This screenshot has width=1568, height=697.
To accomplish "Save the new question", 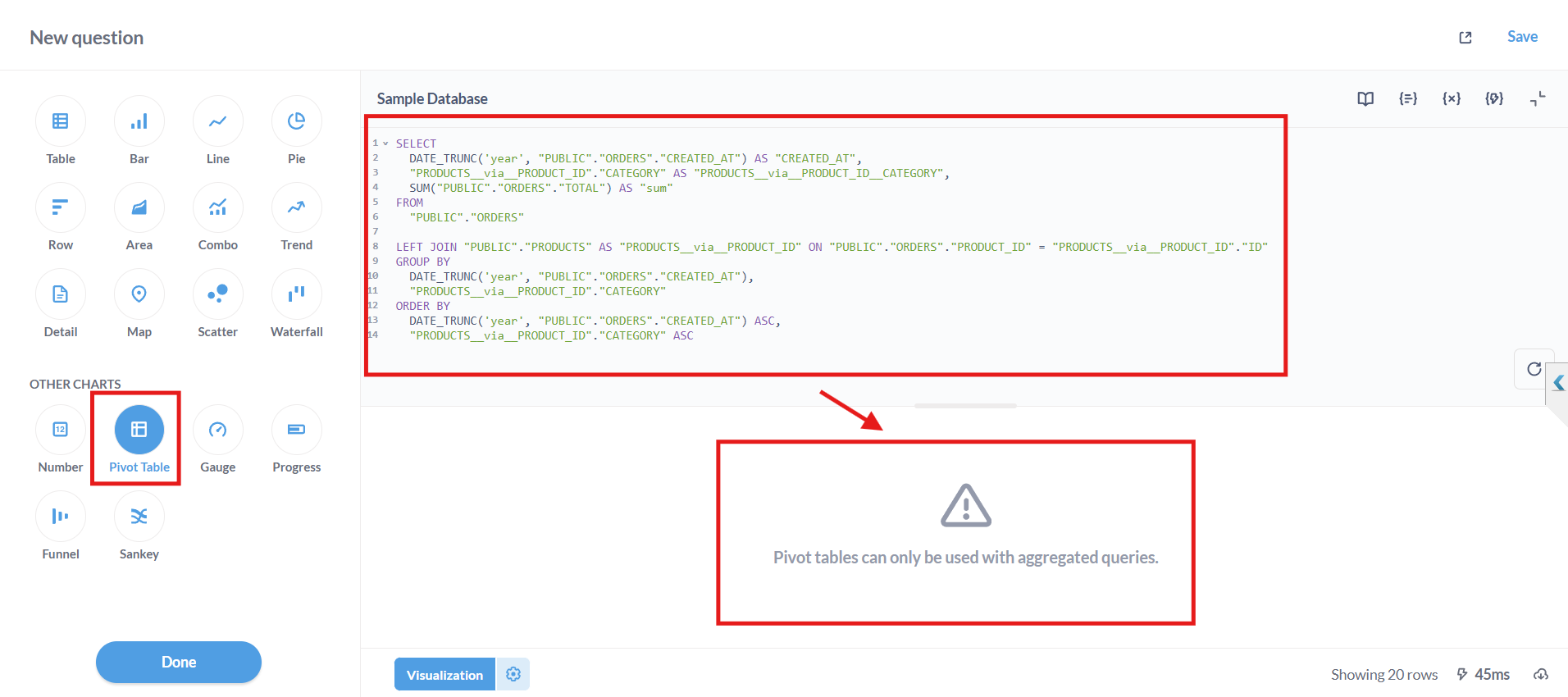I will point(1522,37).
